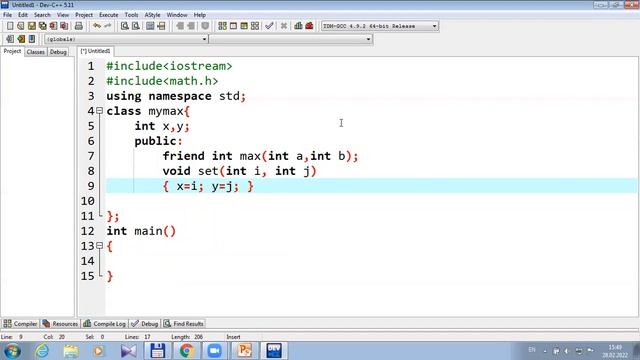Viewport: 640px width, 360px height.
Task: Open the View menu
Action: click(63, 15)
